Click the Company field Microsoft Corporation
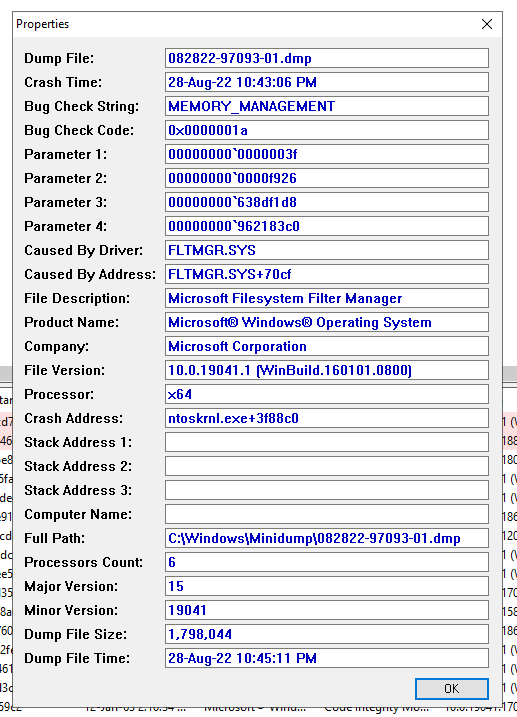517x717 pixels. (327, 346)
